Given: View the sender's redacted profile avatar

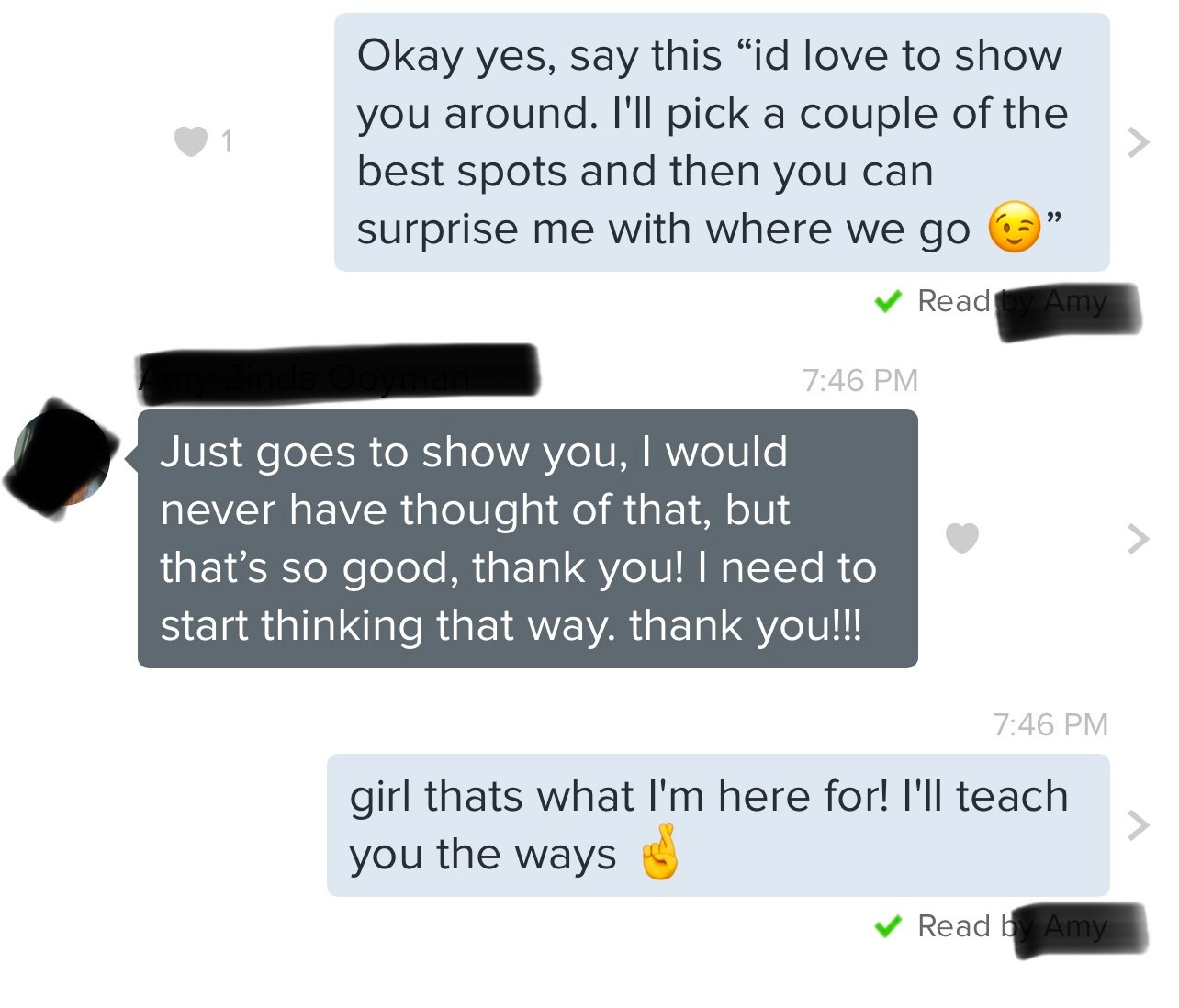Looking at the screenshot, I should [62, 458].
